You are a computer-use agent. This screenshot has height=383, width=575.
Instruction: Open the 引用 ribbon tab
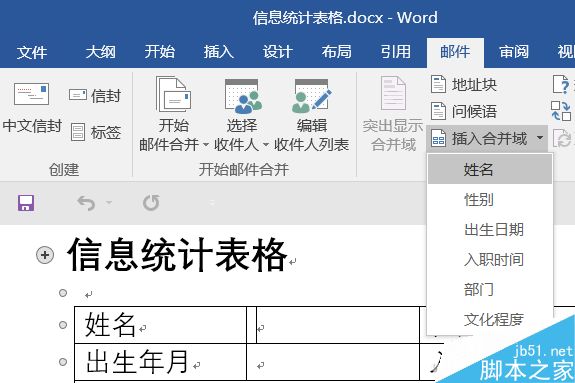[x=396, y=52]
